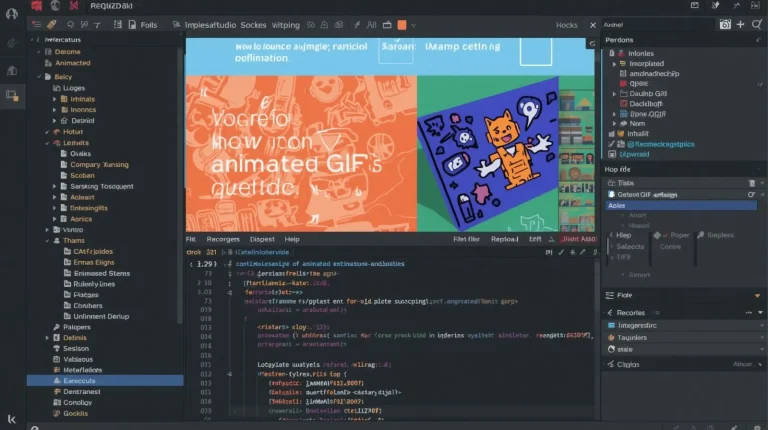This screenshot has width=768, height=430.
Task: Select the highlighted Aples row
Action: (681, 206)
